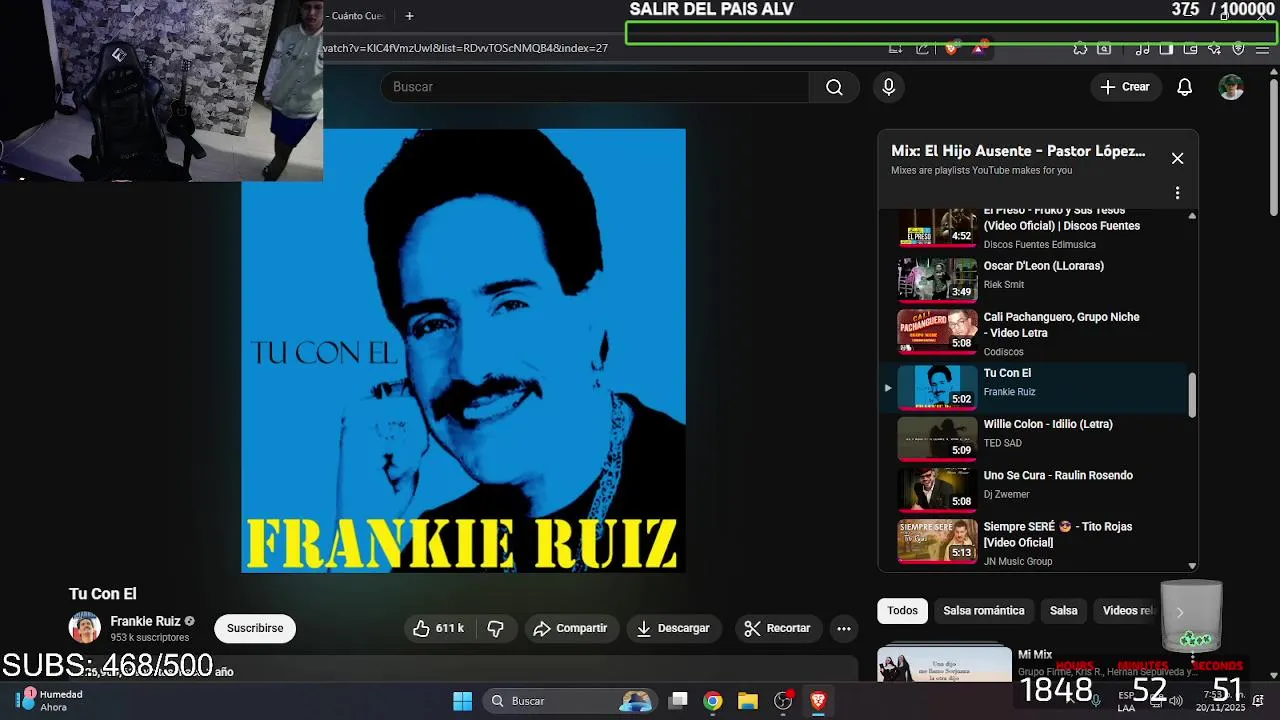Click the search magnifier button
The width and height of the screenshot is (1280, 720).
[x=834, y=87]
